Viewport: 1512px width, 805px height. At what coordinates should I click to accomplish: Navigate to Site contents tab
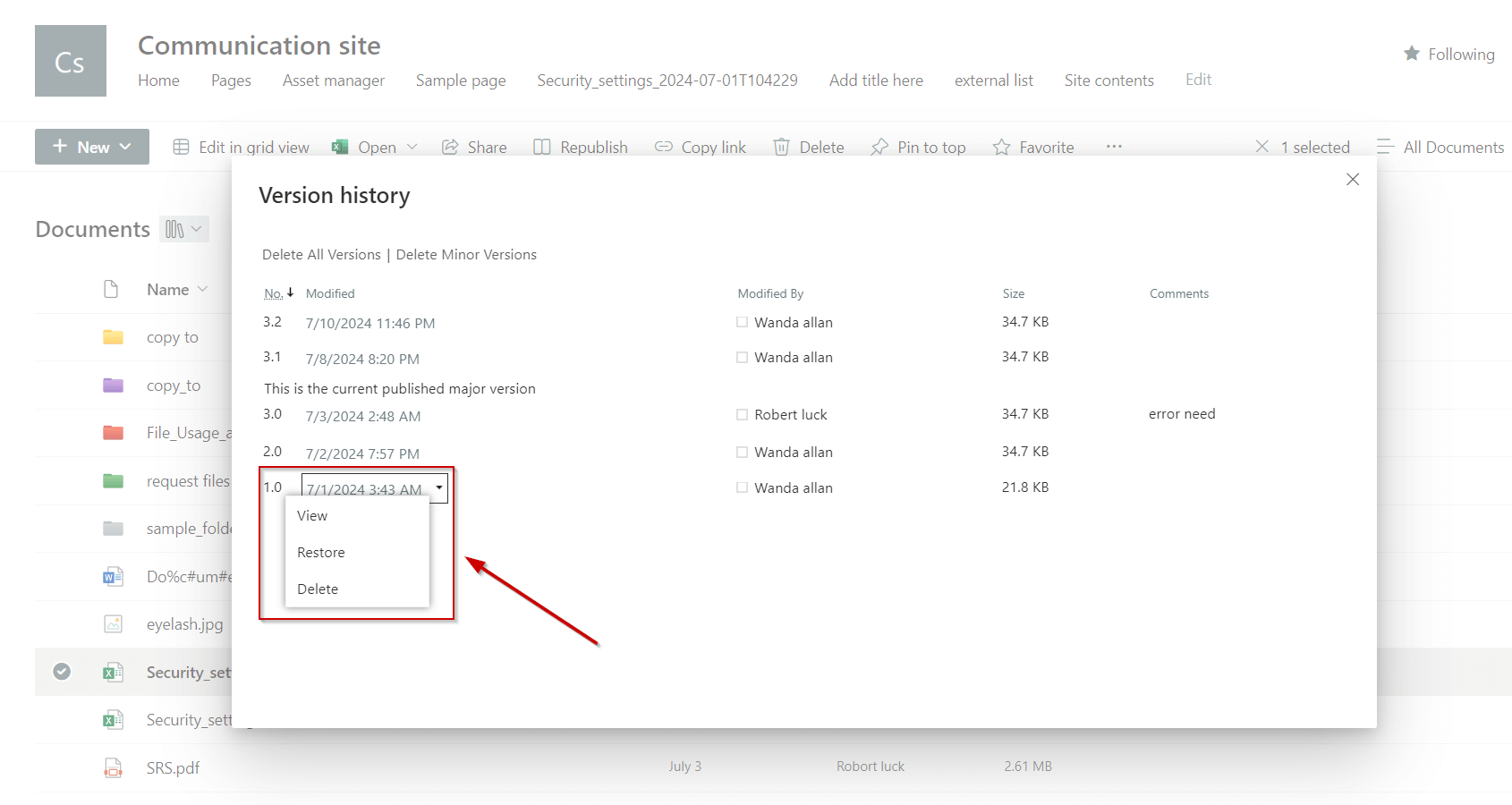point(1109,80)
